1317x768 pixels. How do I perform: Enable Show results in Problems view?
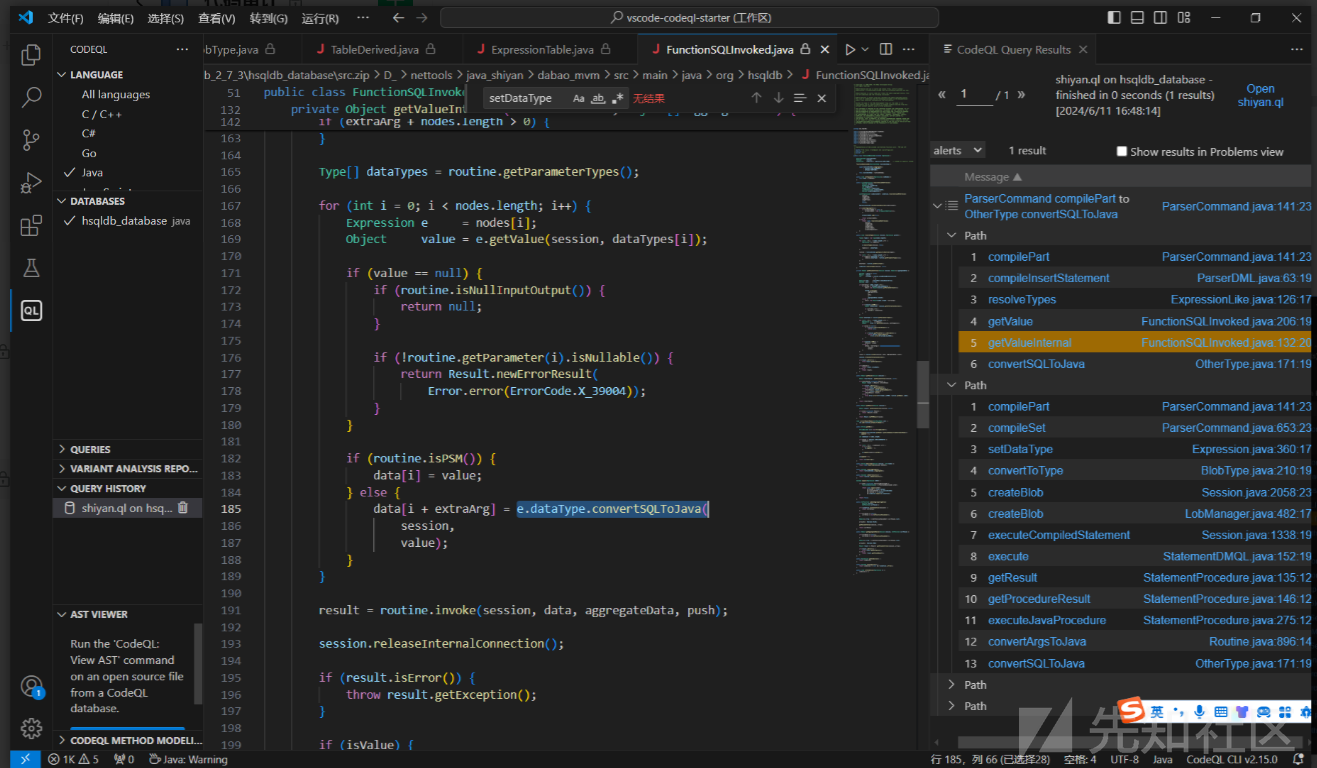click(x=1122, y=151)
